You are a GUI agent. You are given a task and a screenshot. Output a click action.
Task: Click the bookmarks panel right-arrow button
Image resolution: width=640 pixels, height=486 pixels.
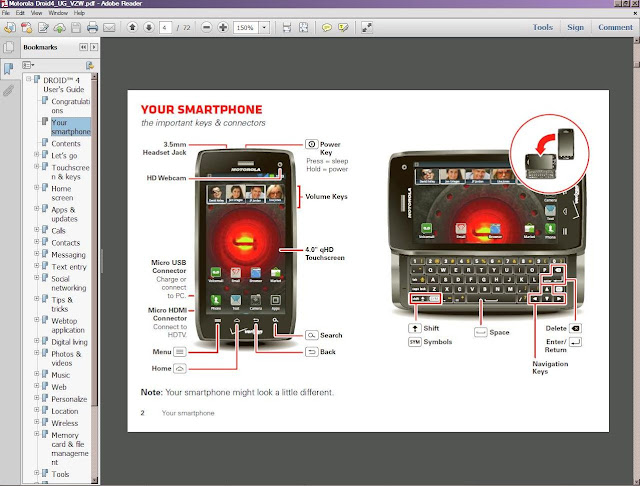pyautogui.click(x=94, y=47)
